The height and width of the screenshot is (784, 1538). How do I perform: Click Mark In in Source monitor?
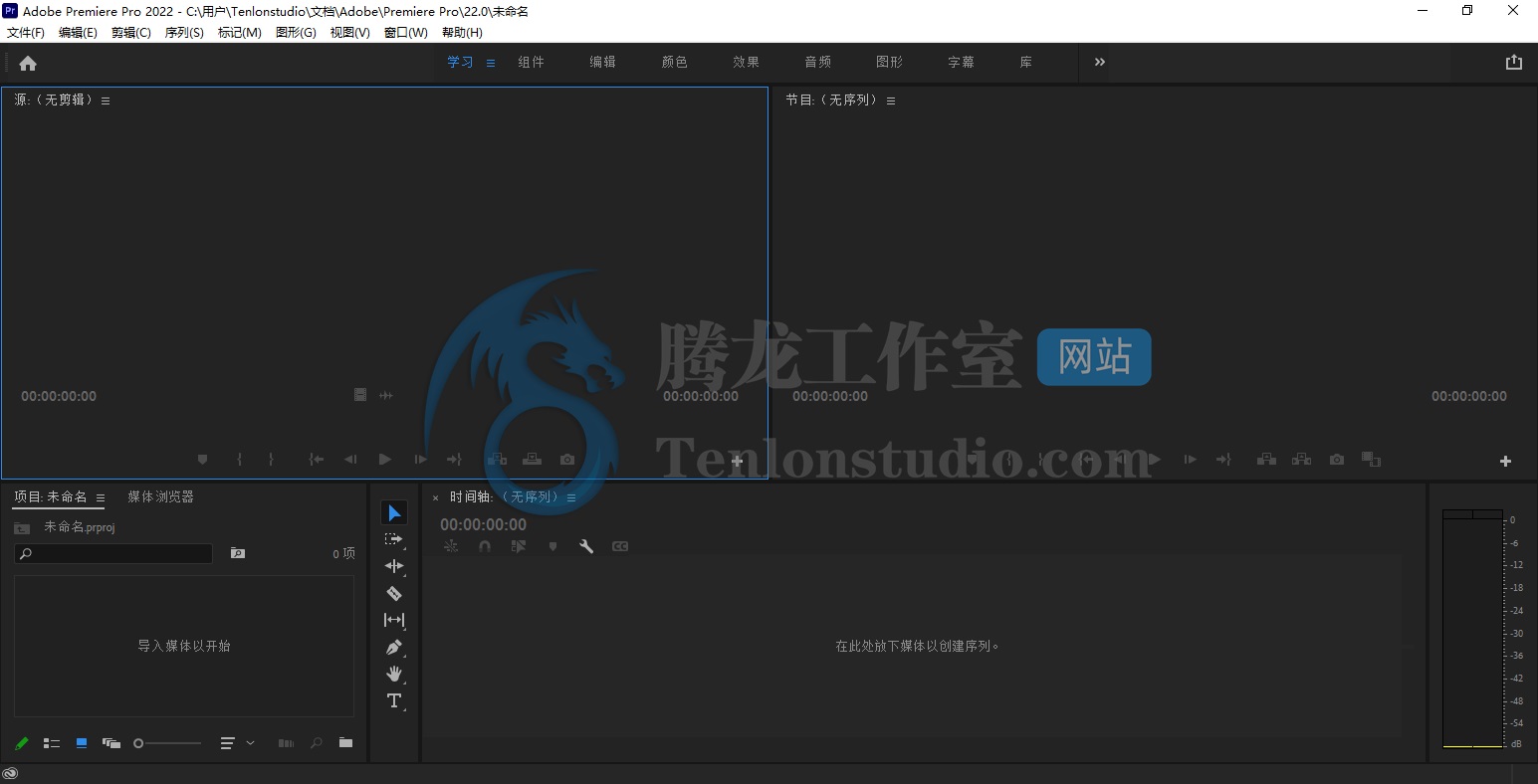coord(239,459)
